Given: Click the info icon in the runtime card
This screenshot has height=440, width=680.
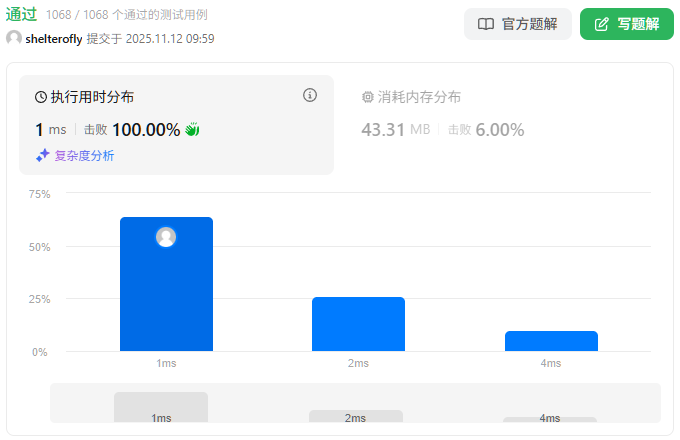Looking at the screenshot, I should (x=310, y=96).
